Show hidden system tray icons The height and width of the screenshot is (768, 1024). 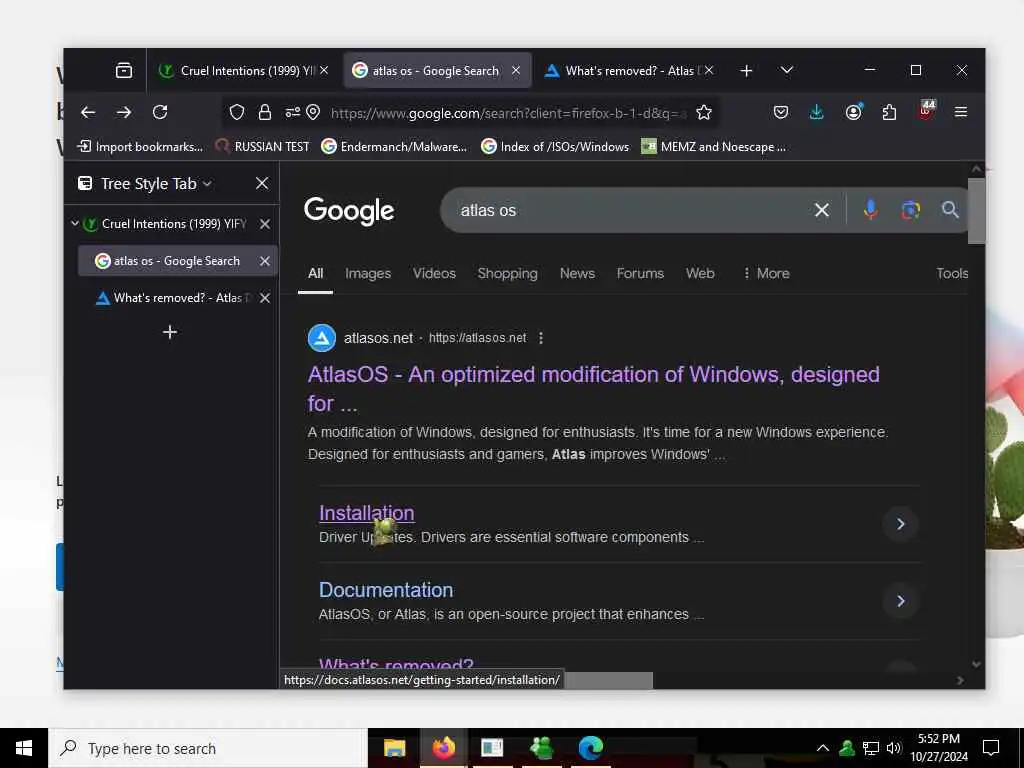pyautogui.click(x=823, y=748)
